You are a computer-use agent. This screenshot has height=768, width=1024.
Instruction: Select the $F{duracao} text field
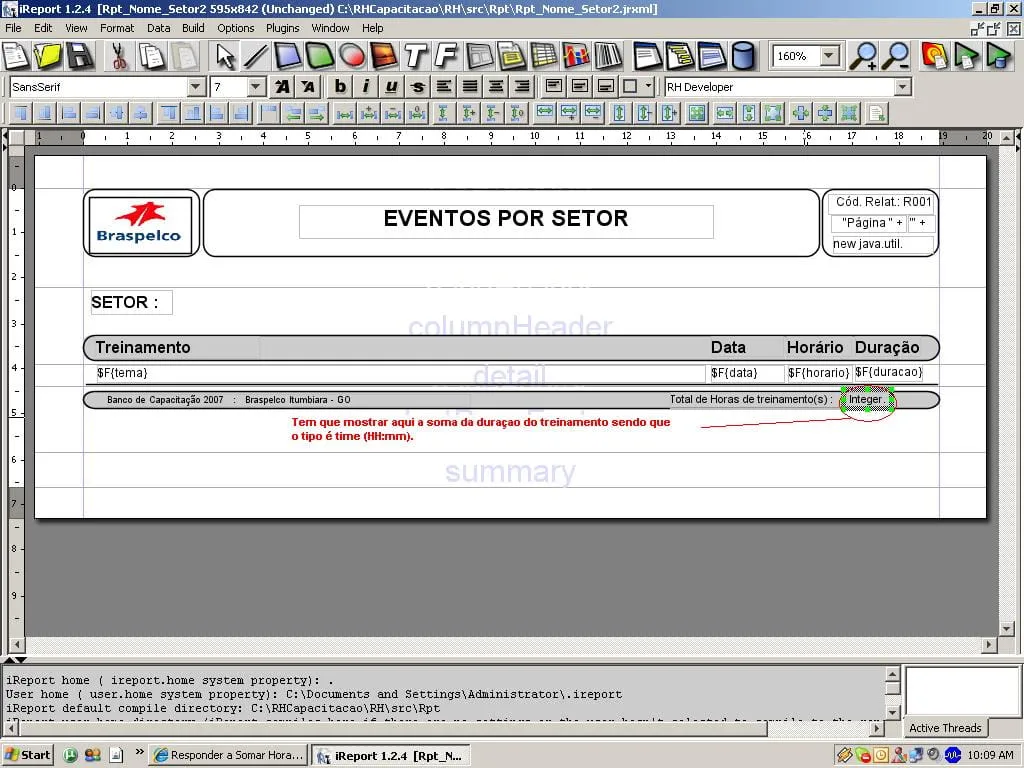tap(889, 372)
